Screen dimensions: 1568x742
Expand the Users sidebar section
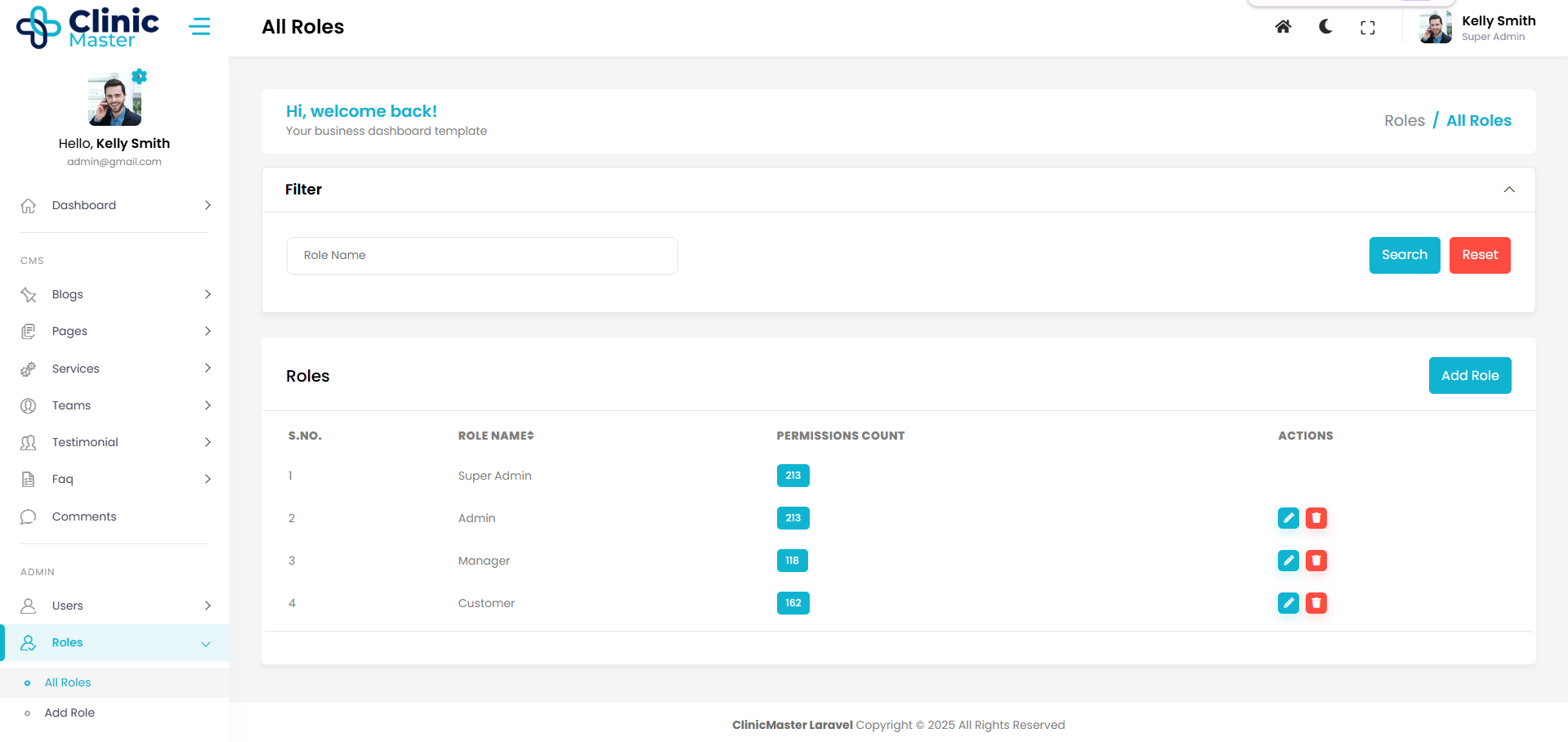114,606
